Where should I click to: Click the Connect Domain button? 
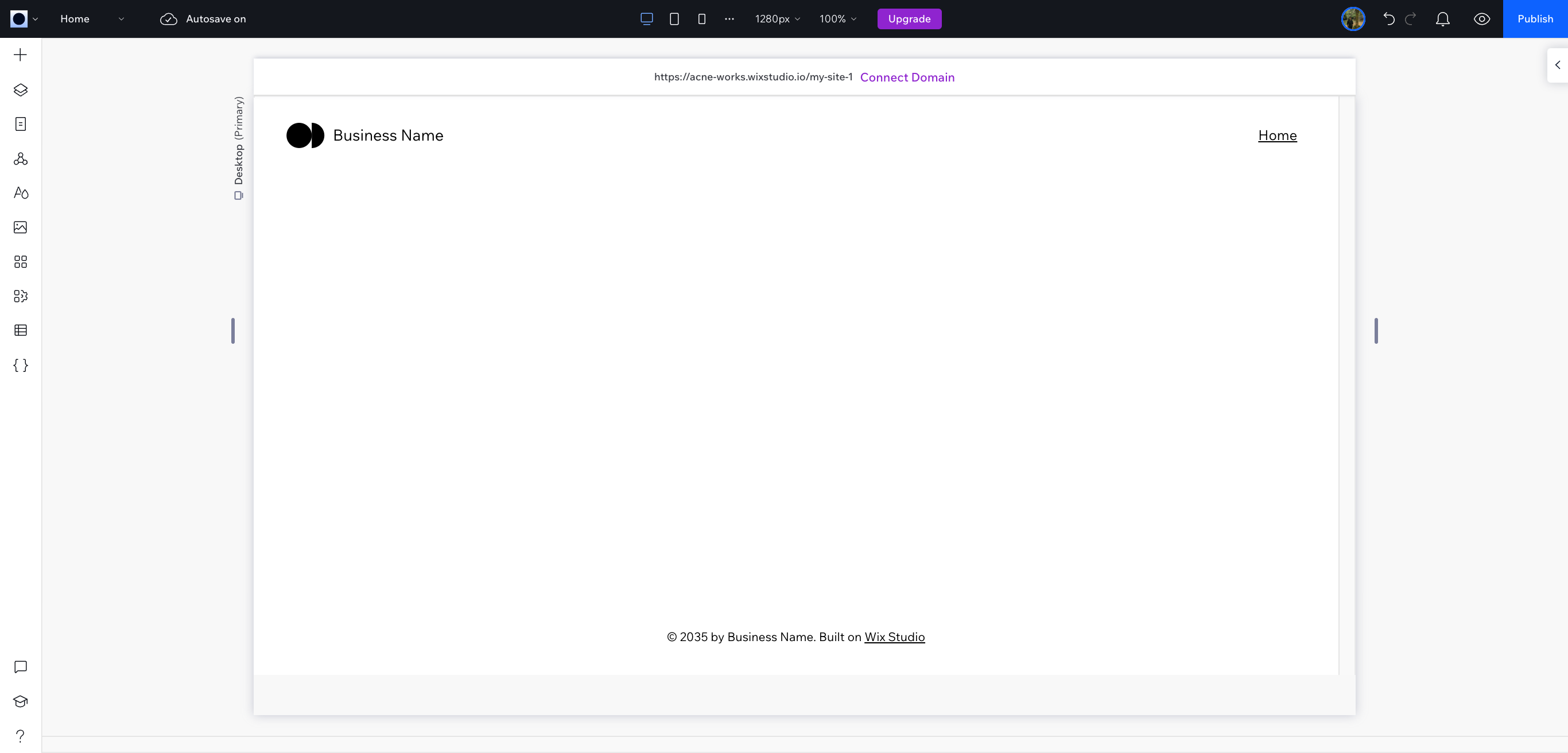907,77
